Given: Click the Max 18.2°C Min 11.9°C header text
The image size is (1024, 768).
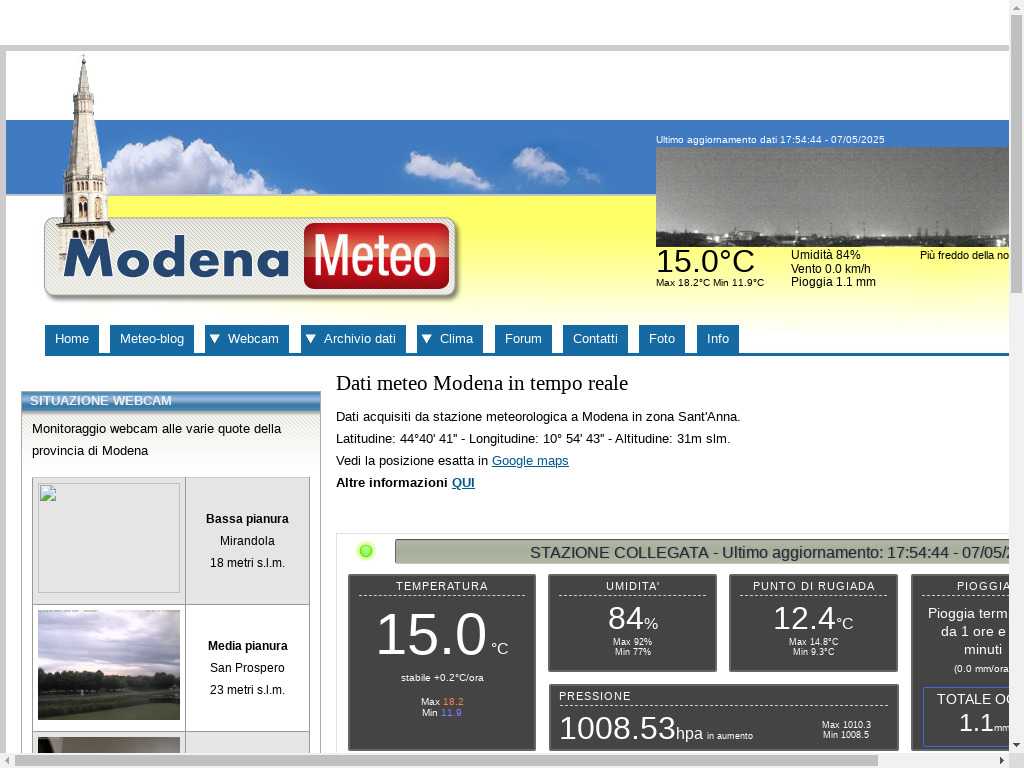Looking at the screenshot, I should click(x=710, y=283).
